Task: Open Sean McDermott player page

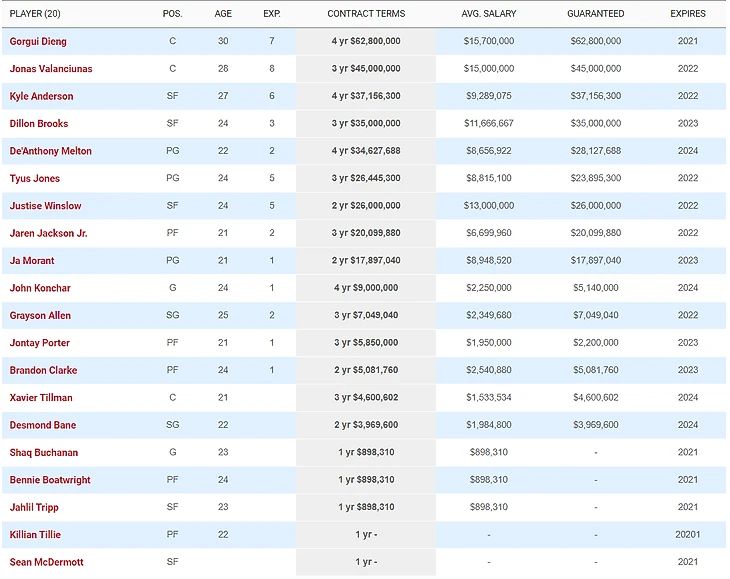Action: coord(46,562)
